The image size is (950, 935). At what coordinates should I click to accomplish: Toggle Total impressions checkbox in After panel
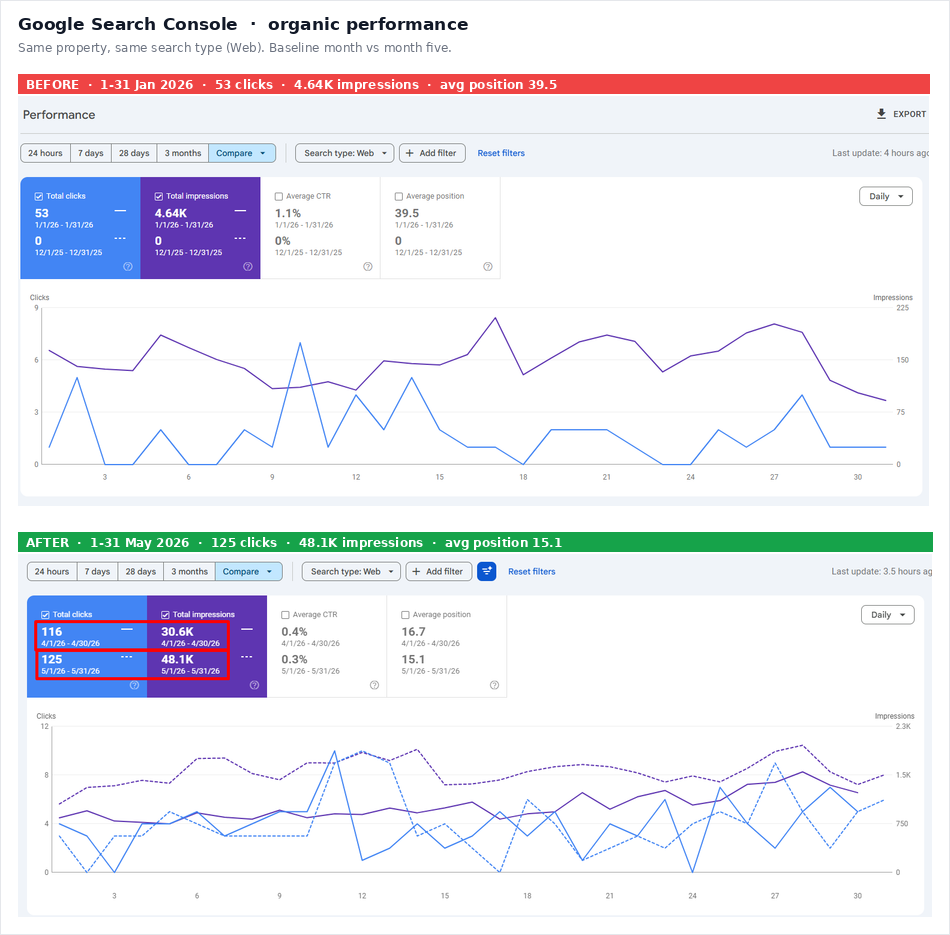click(x=165, y=614)
